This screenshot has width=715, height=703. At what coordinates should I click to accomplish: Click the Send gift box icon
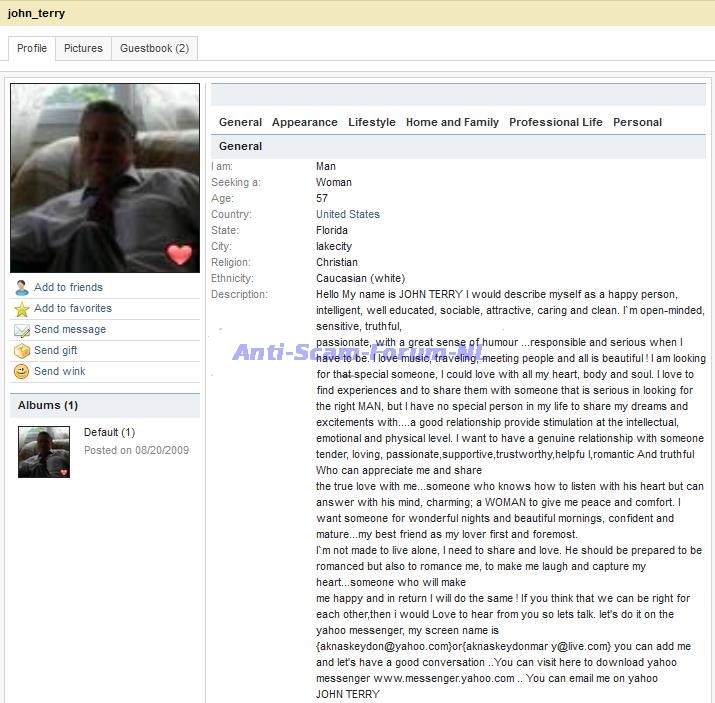click(22, 351)
